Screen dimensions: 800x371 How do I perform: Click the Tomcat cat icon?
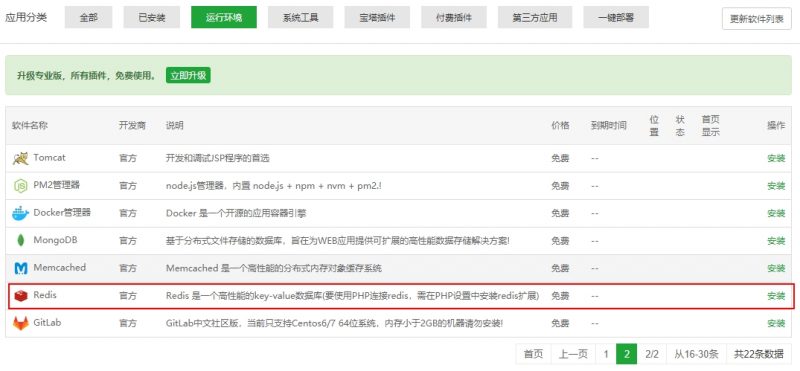click(20, 158)
